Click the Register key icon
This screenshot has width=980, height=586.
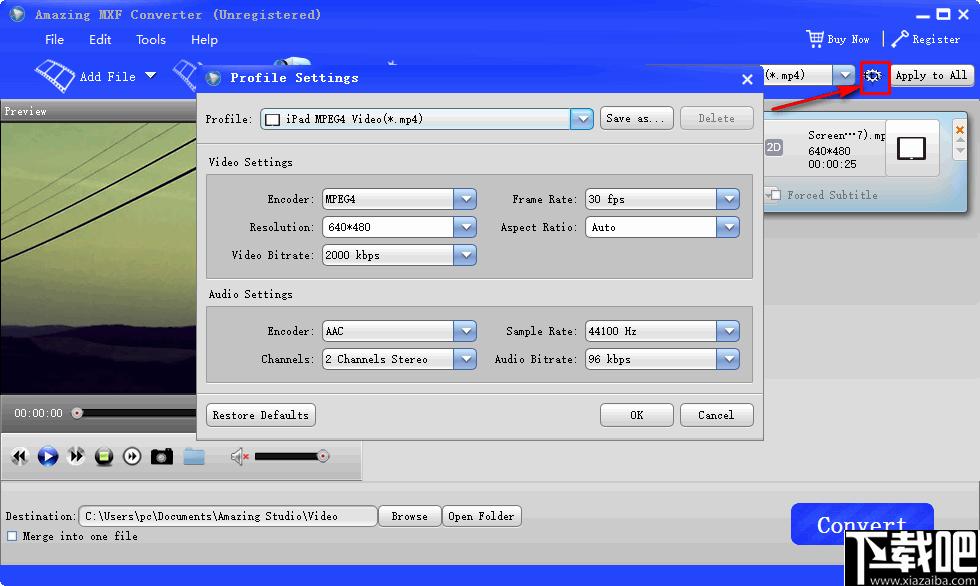coord(900,39)
